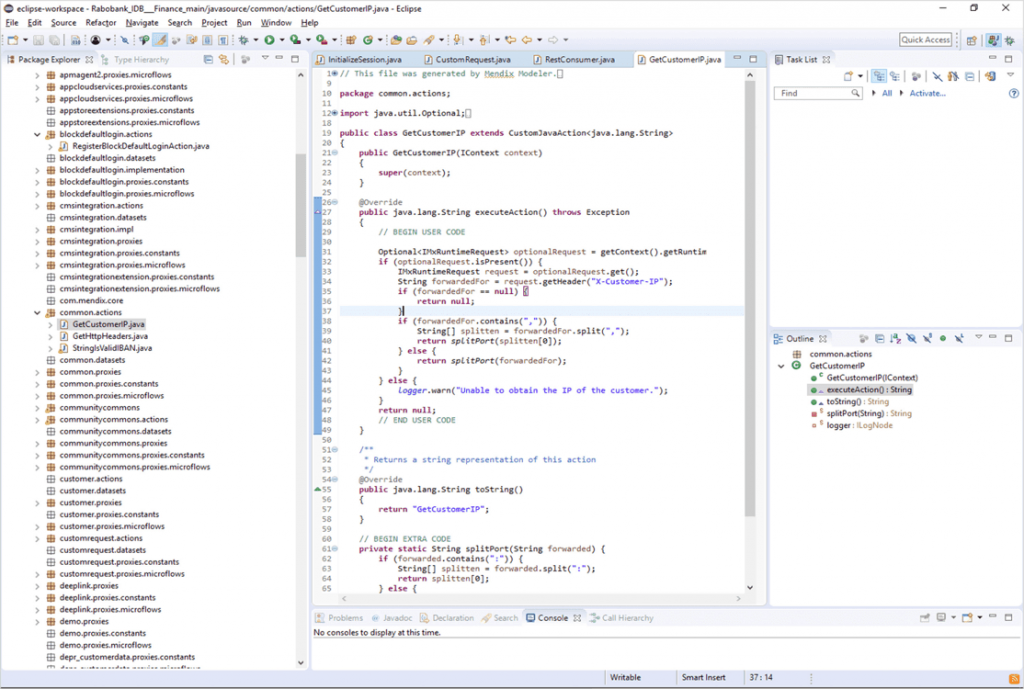Collapse the GetCustomerIP class in Outline
Image resolution: width=1024 pixels, height=689 pixels.
[783, 366]
